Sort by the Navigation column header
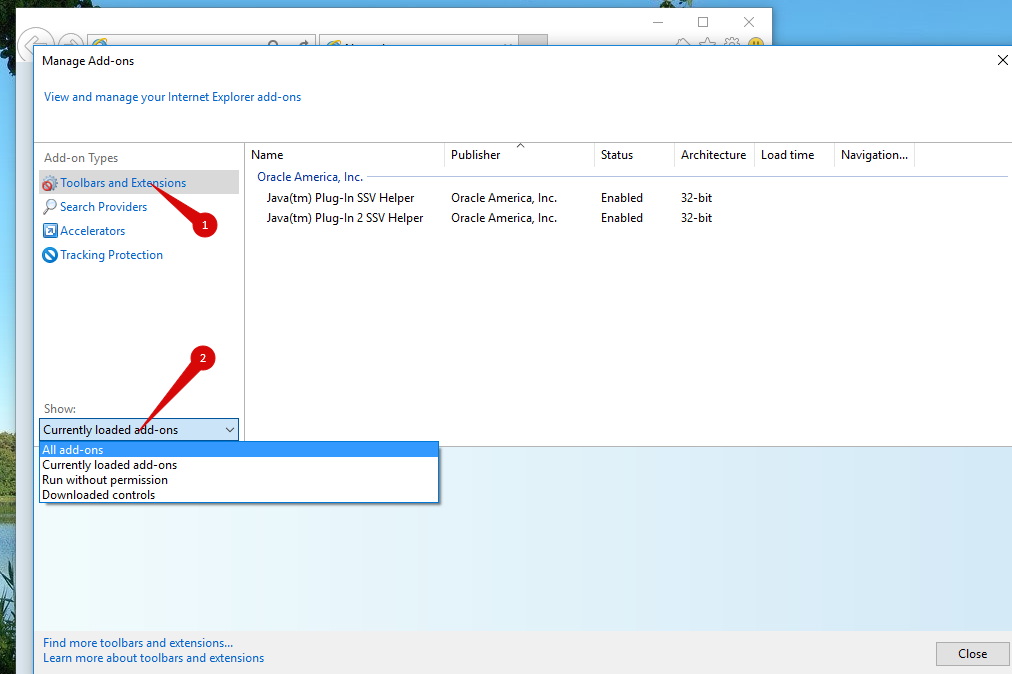 click(x=874, y=155)
